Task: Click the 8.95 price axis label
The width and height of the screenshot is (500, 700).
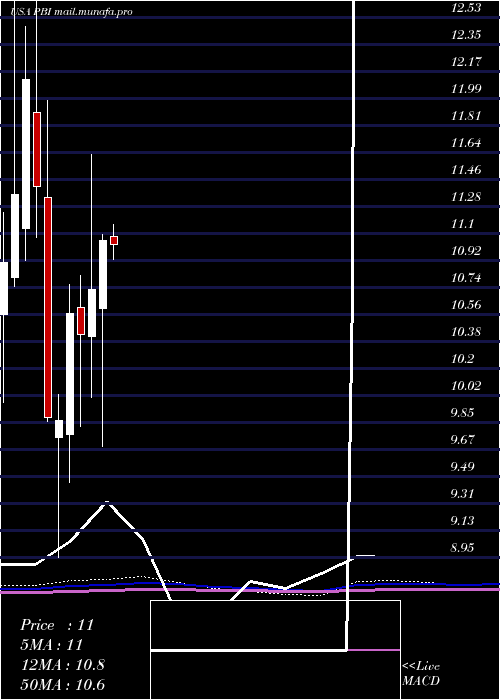Action: 462,548
